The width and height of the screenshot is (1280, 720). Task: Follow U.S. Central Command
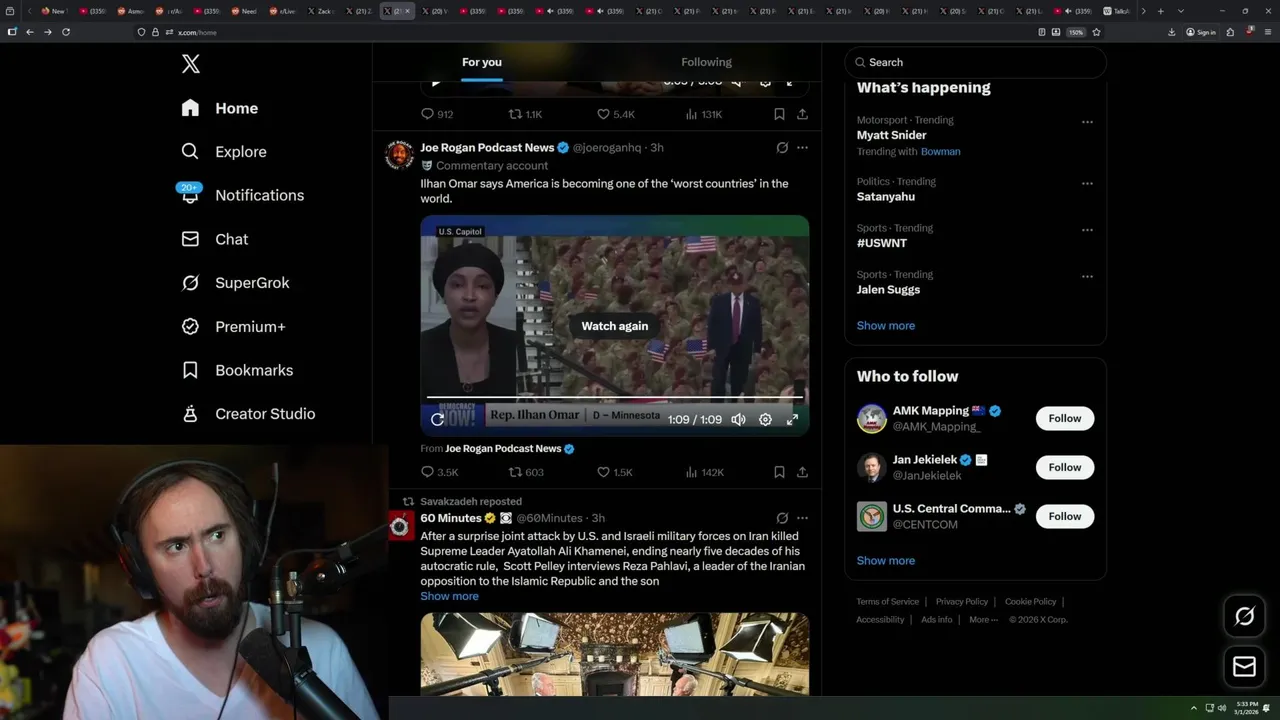click(1065, 516)
